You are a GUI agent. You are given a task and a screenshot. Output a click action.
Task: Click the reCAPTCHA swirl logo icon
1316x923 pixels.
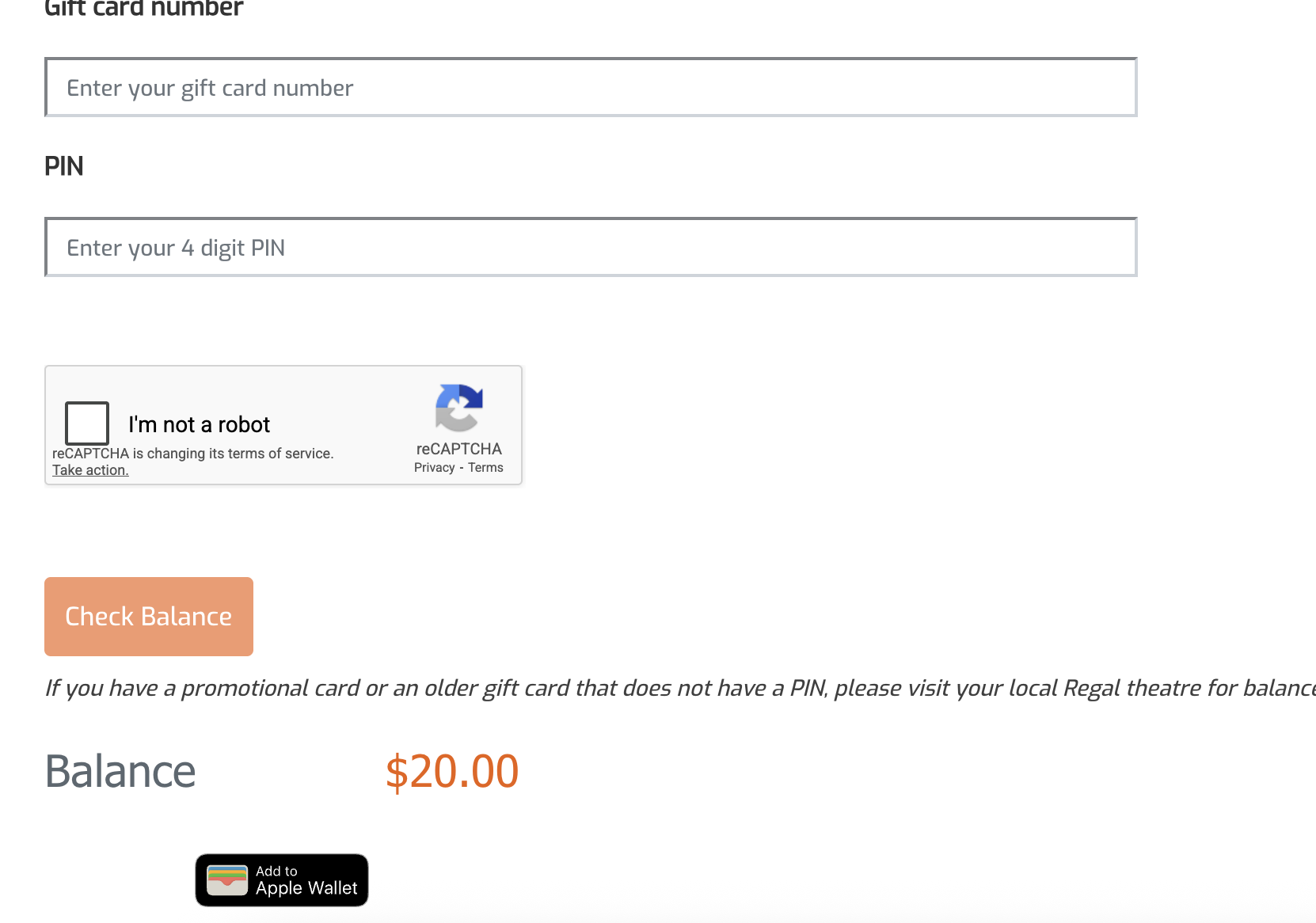coord(458,408)
